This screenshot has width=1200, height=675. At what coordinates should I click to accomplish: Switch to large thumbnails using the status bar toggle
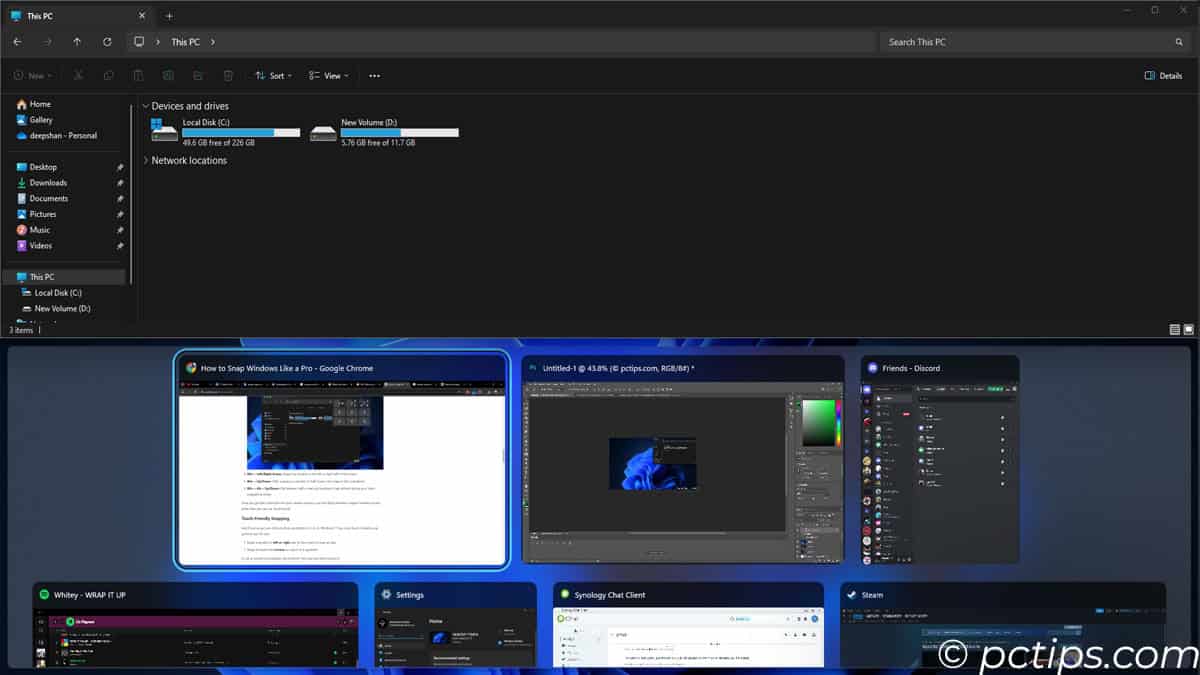tap(1189, 329)
